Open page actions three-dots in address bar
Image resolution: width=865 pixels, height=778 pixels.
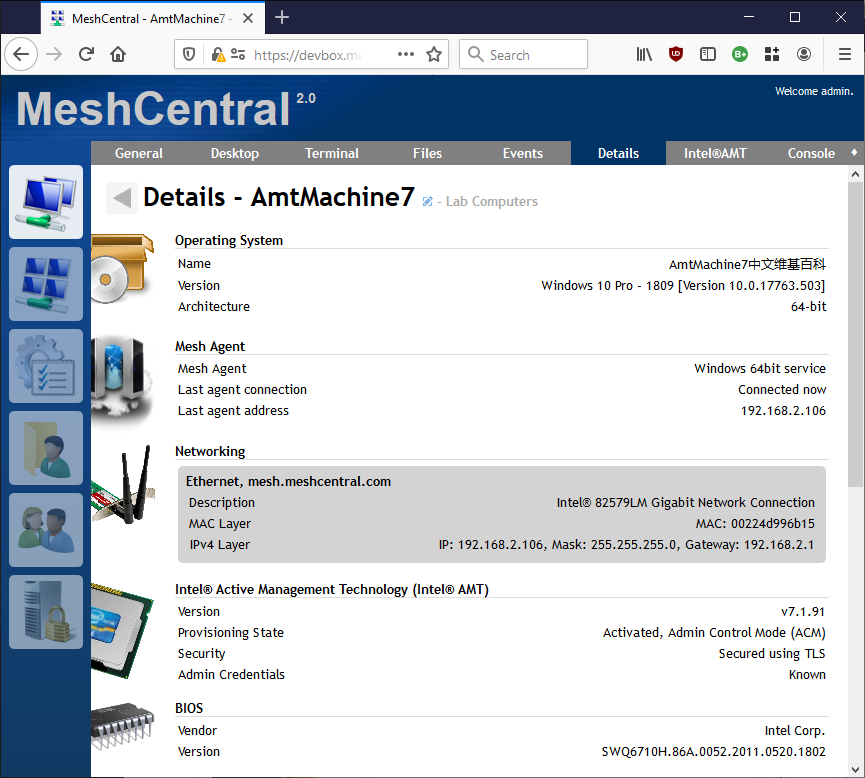(x=405, y=54)
